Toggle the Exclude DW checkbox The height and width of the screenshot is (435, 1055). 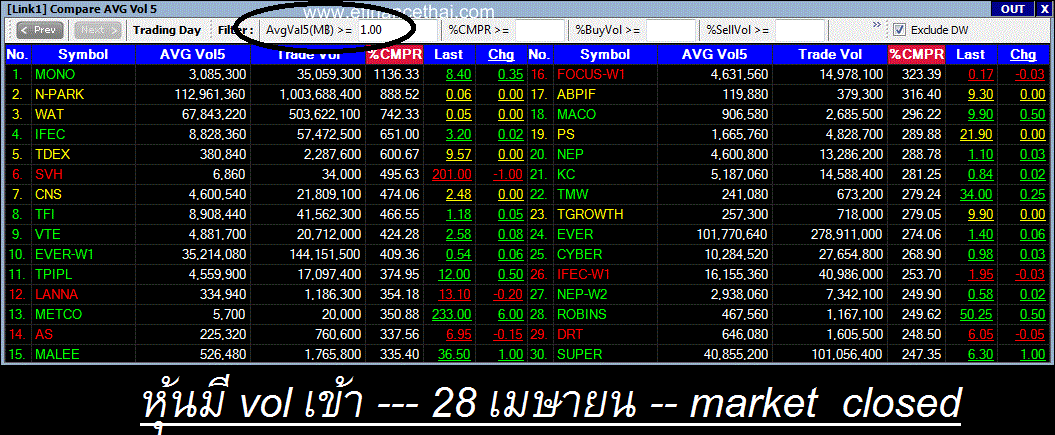pos(898,30)
